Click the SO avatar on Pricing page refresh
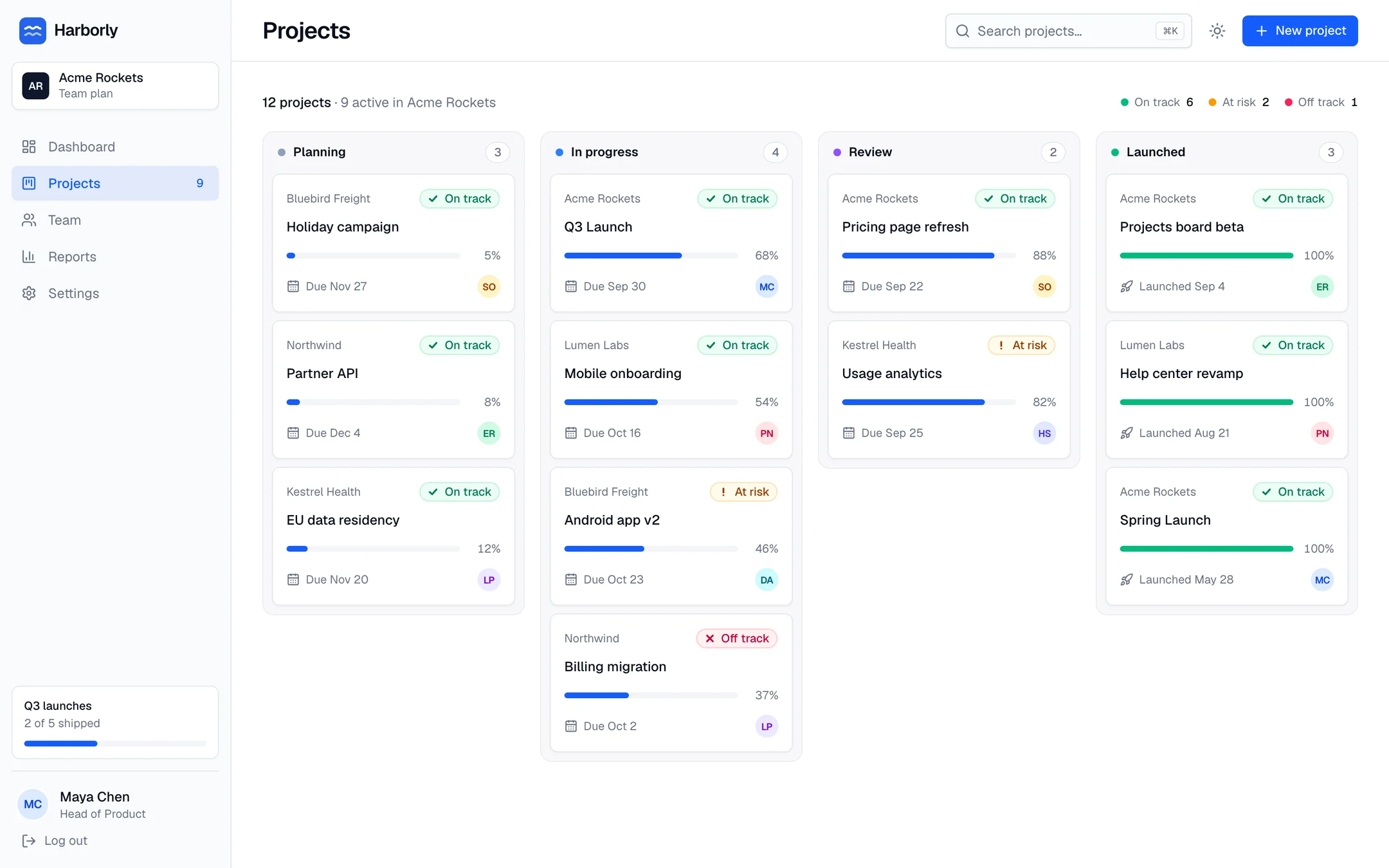1389x868 pixels. (1044, 287)
